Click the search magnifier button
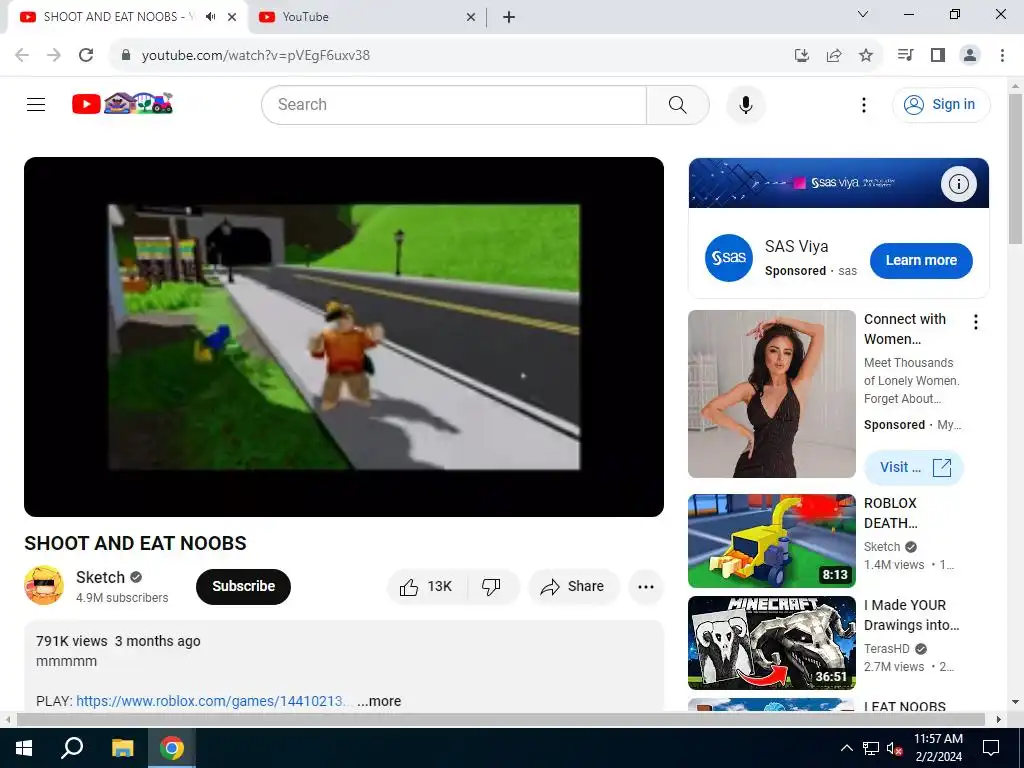 677,104
